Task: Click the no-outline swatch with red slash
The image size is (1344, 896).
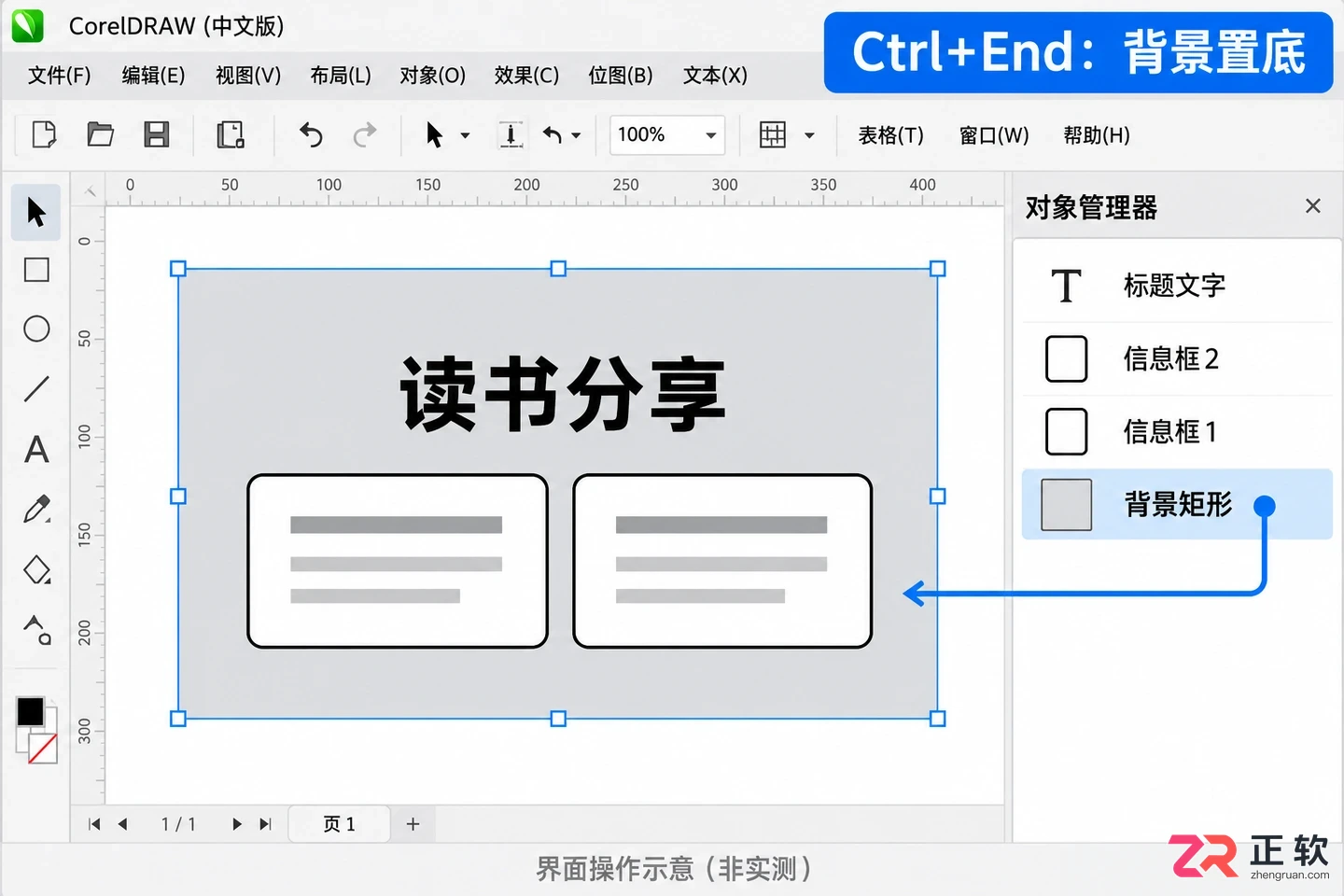Action: click(43, 749)
